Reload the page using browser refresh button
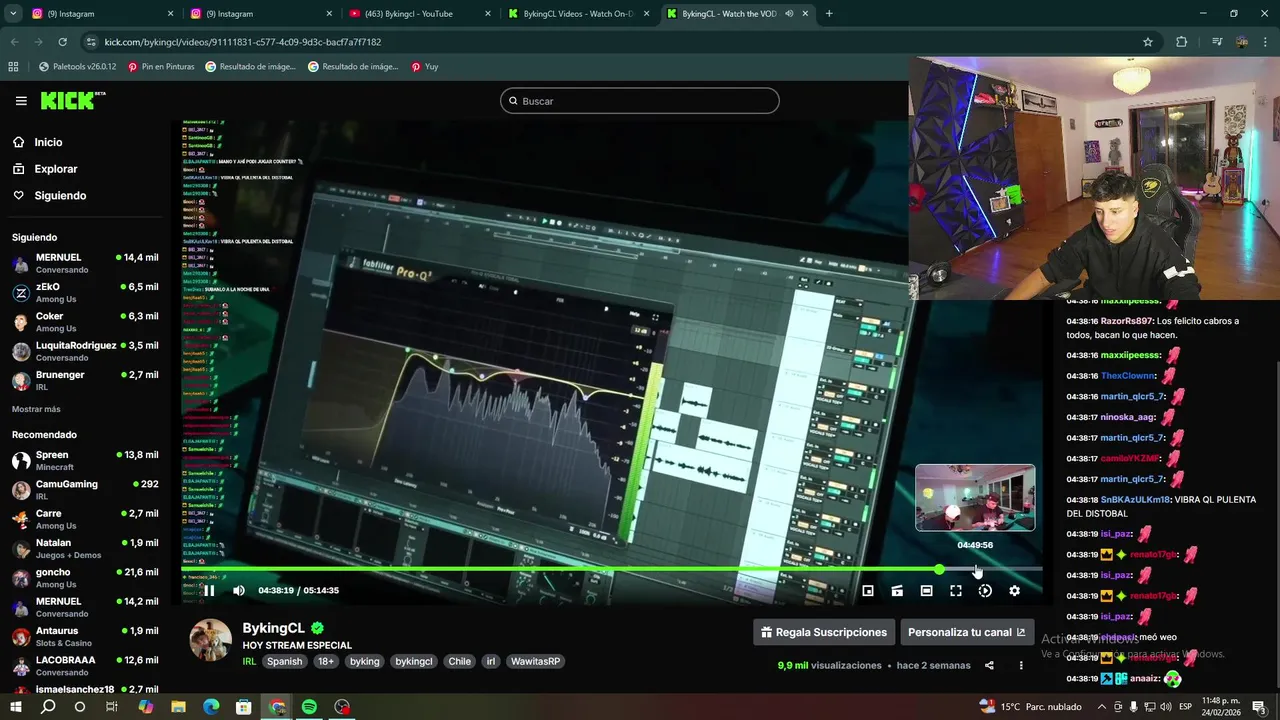The image size is (1280, 720). [62, 42]
